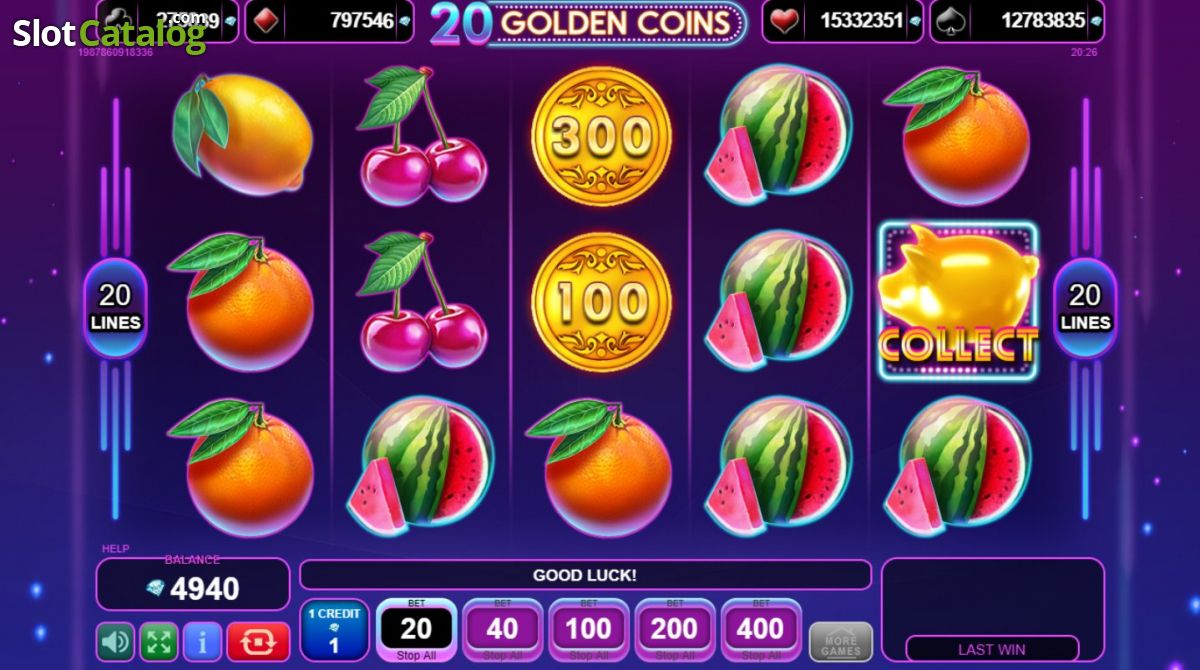Screen dimensions: 1200x670
Task: Open the left 20 Lines selector
Action: [x=115, y=307]
